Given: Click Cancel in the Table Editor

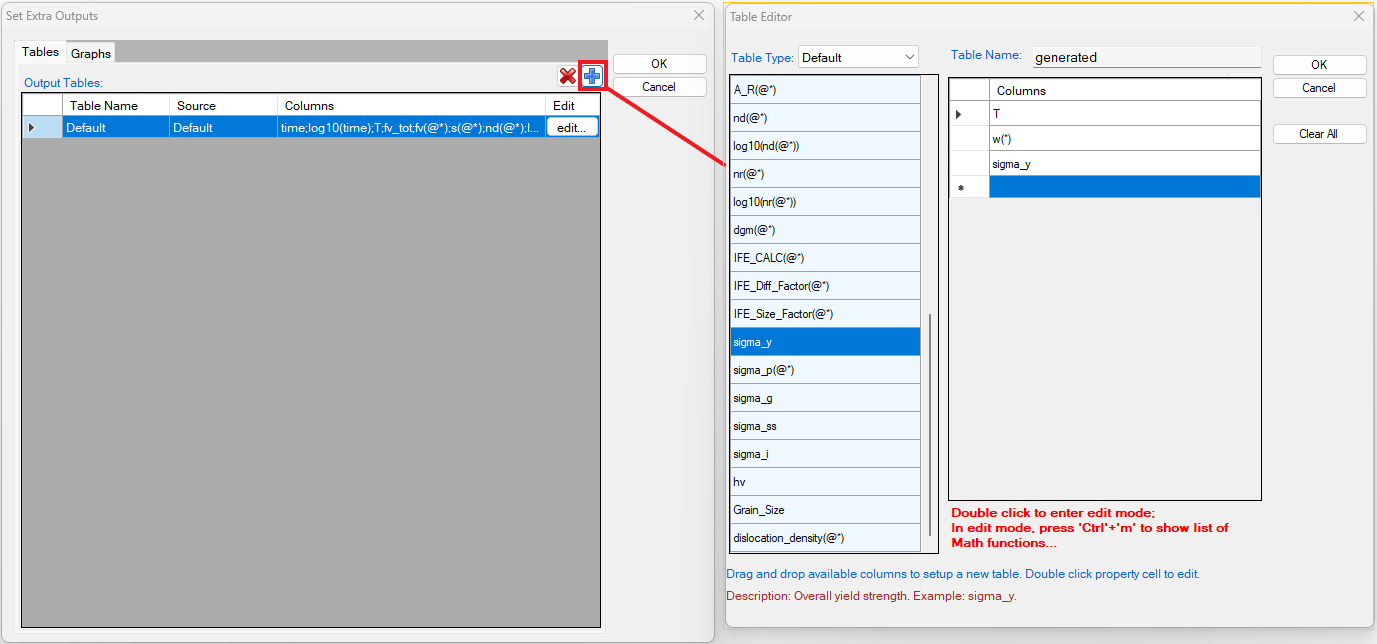Looking at the screenshot, I should click(x=1319, y=88).
